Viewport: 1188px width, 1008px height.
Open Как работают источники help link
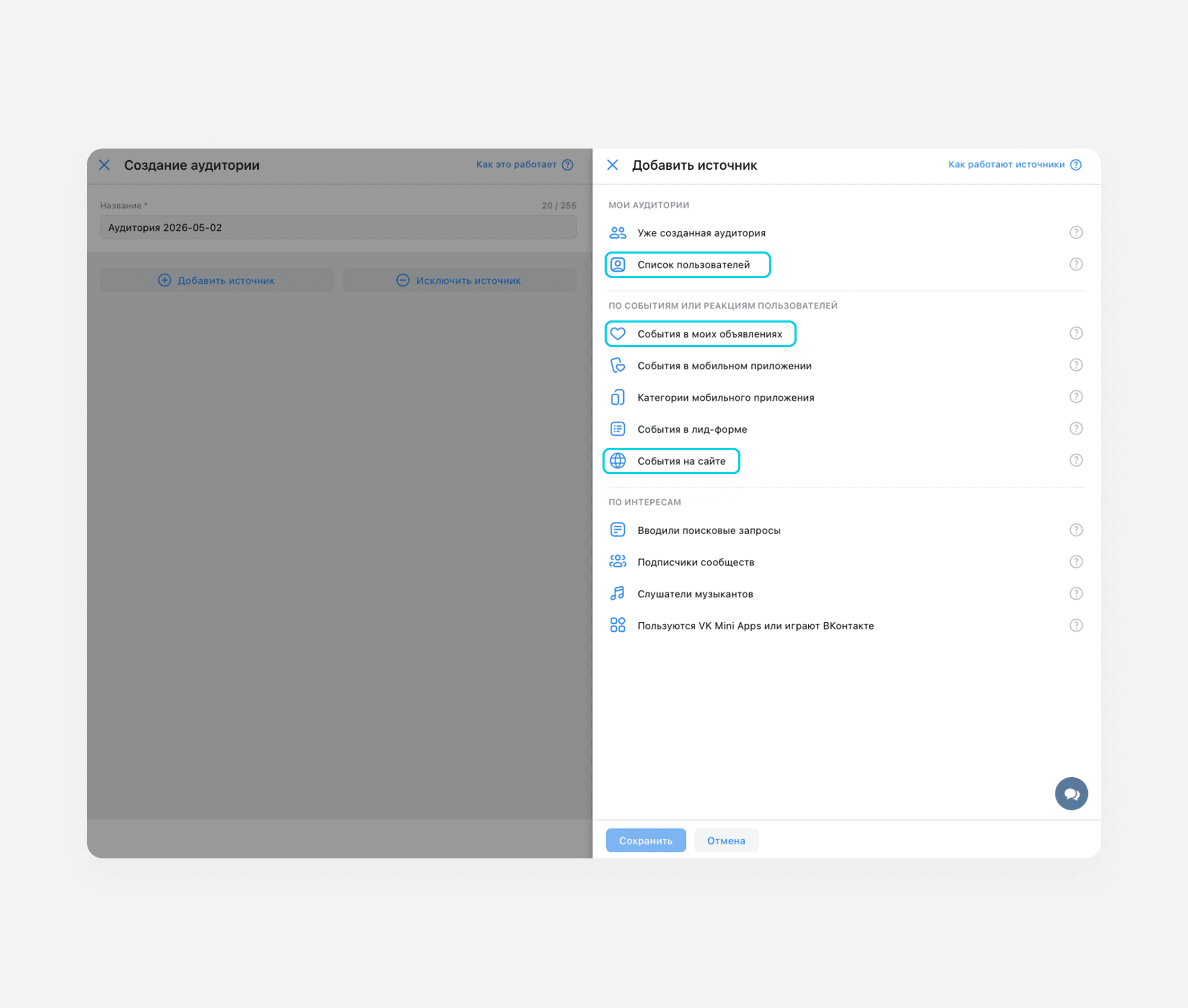(x=1007, y=164)
